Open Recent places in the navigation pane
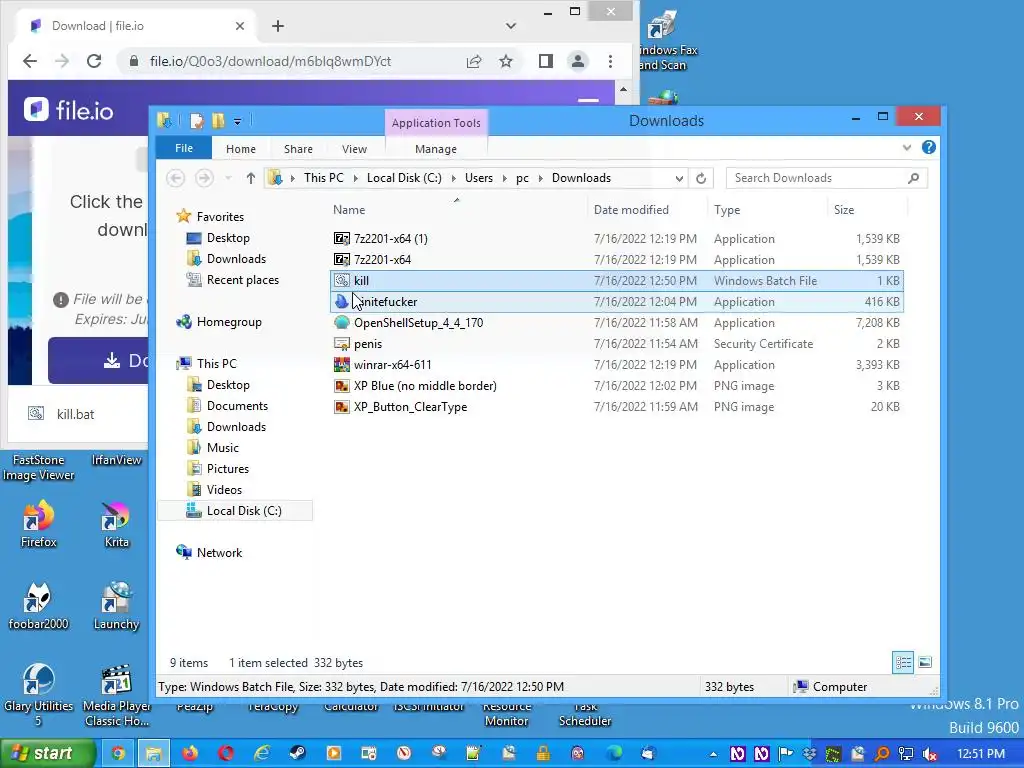The image size is (1024, 768). [x=242, y=280]
